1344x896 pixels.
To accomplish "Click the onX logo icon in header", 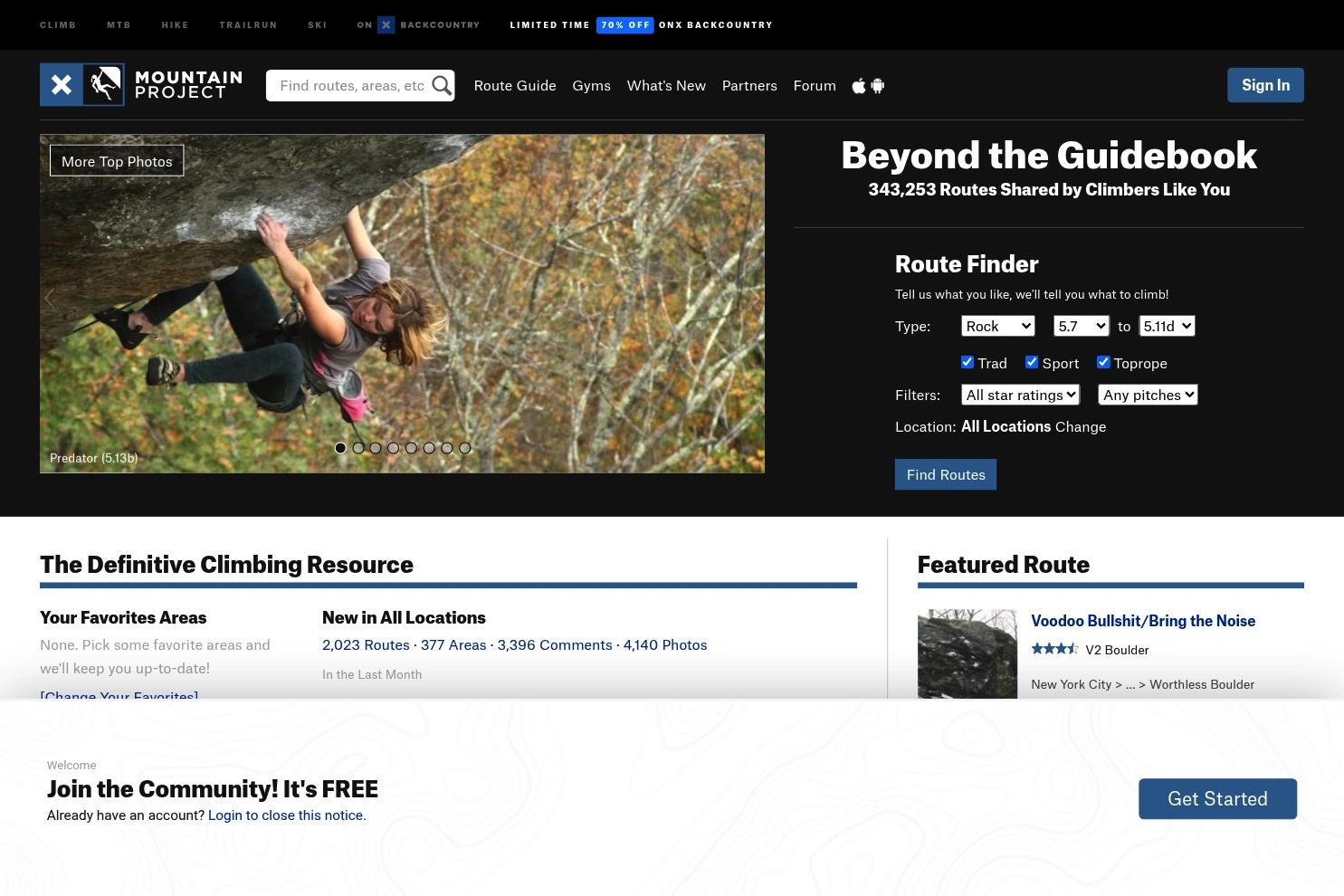I will click(x=61, y=85).
